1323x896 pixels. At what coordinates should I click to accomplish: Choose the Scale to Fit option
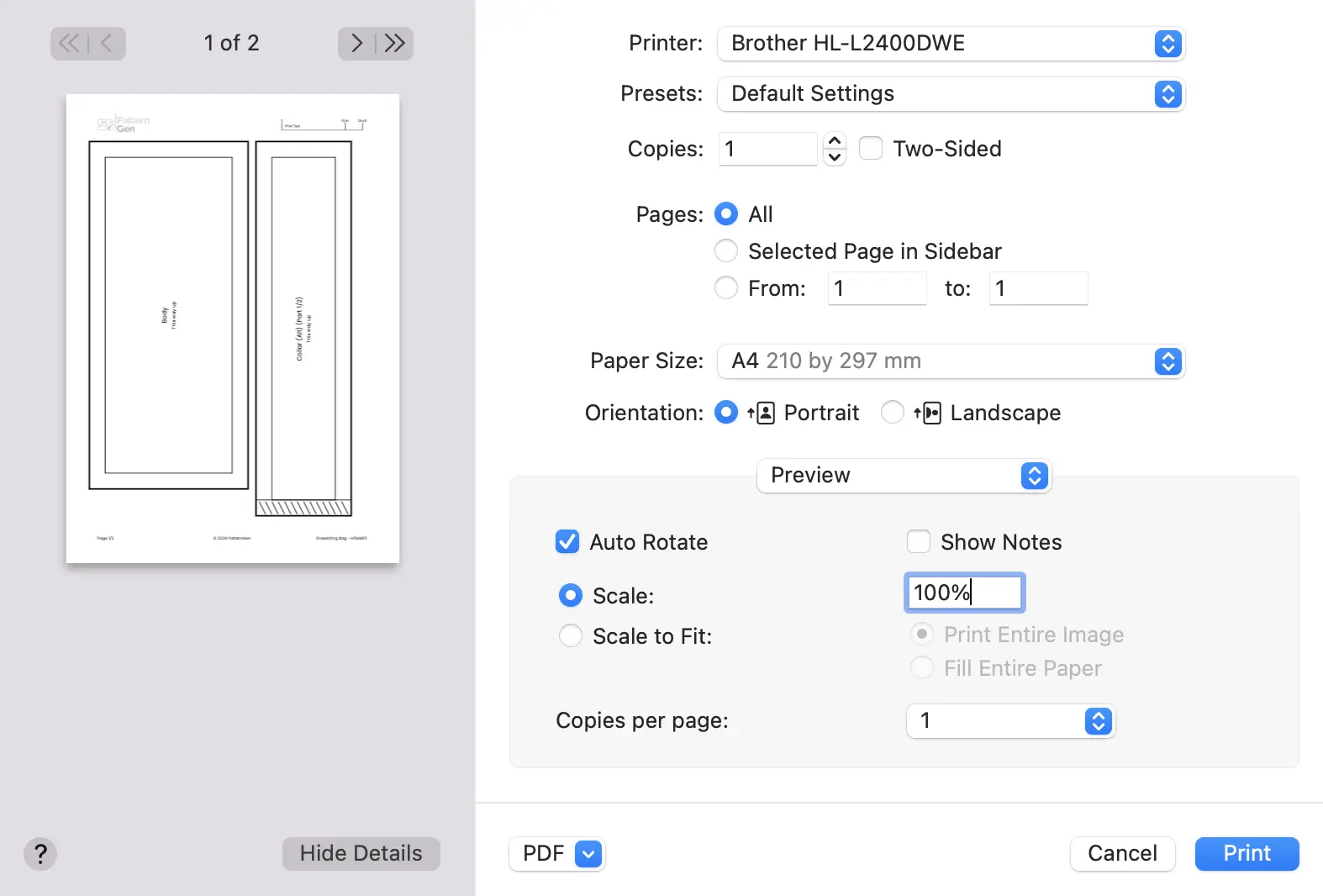point(571,636)
